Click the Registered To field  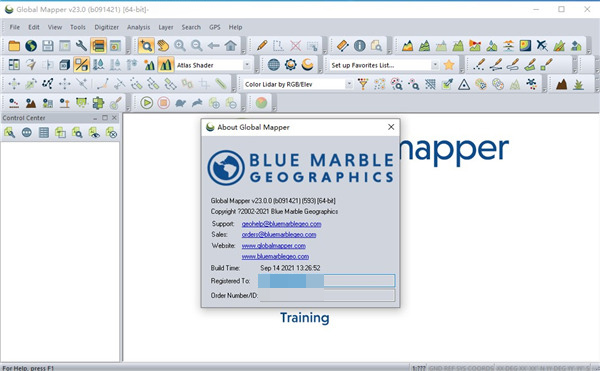coord(326,281)
